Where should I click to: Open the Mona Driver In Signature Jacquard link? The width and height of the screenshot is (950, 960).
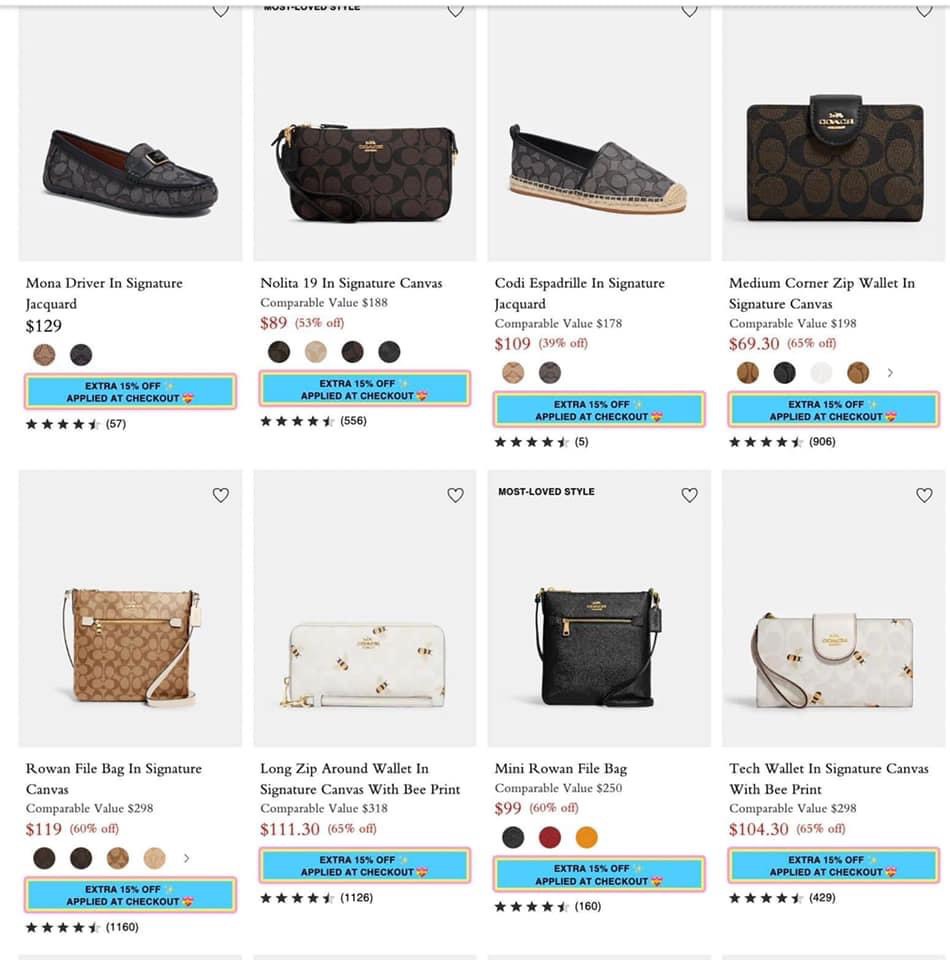104,293
